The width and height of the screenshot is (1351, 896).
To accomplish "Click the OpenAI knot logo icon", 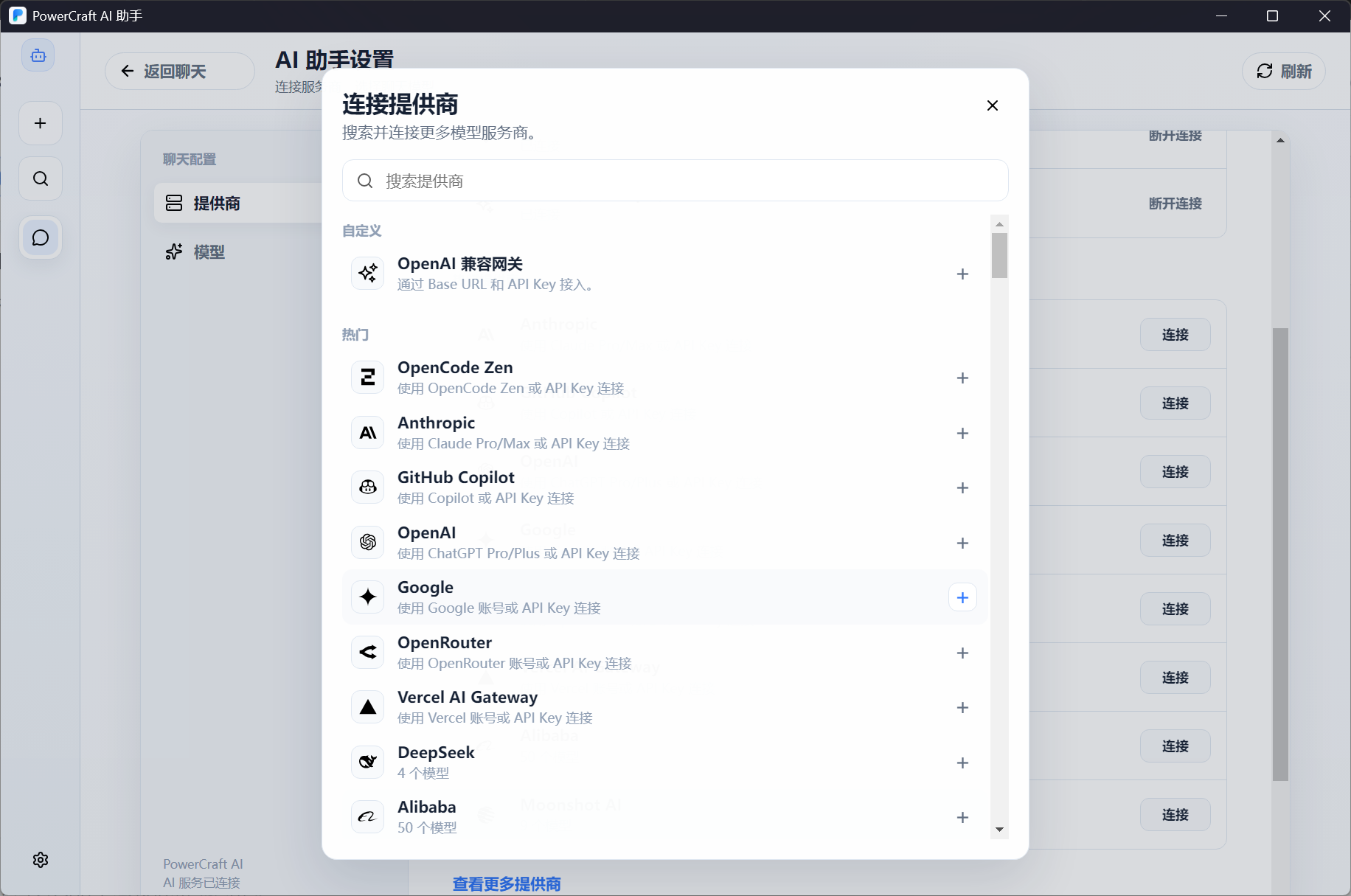I will [368, 543].
